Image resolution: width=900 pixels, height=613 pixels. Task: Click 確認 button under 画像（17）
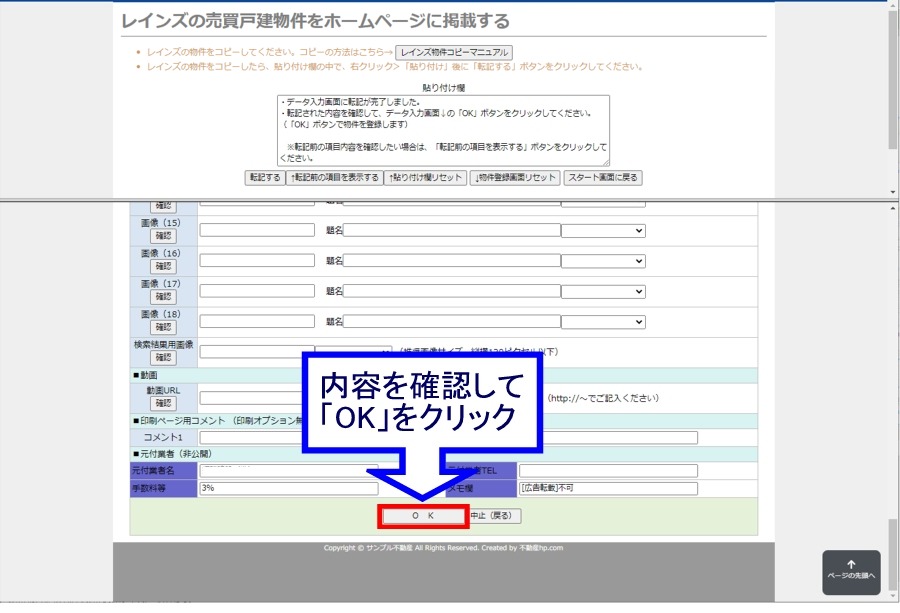[163, 297]
